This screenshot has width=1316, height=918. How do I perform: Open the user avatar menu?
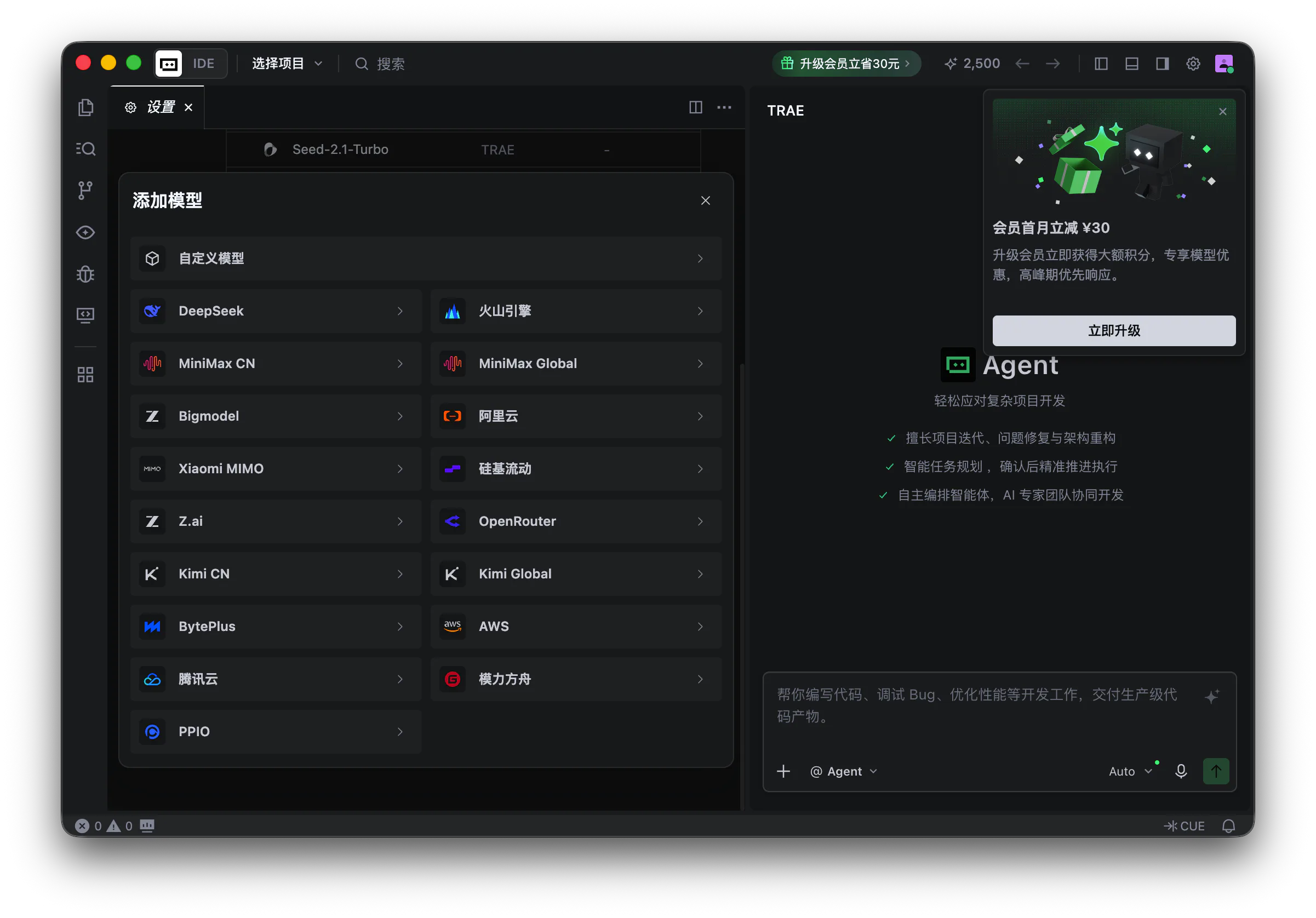[x=1224, y=64]
